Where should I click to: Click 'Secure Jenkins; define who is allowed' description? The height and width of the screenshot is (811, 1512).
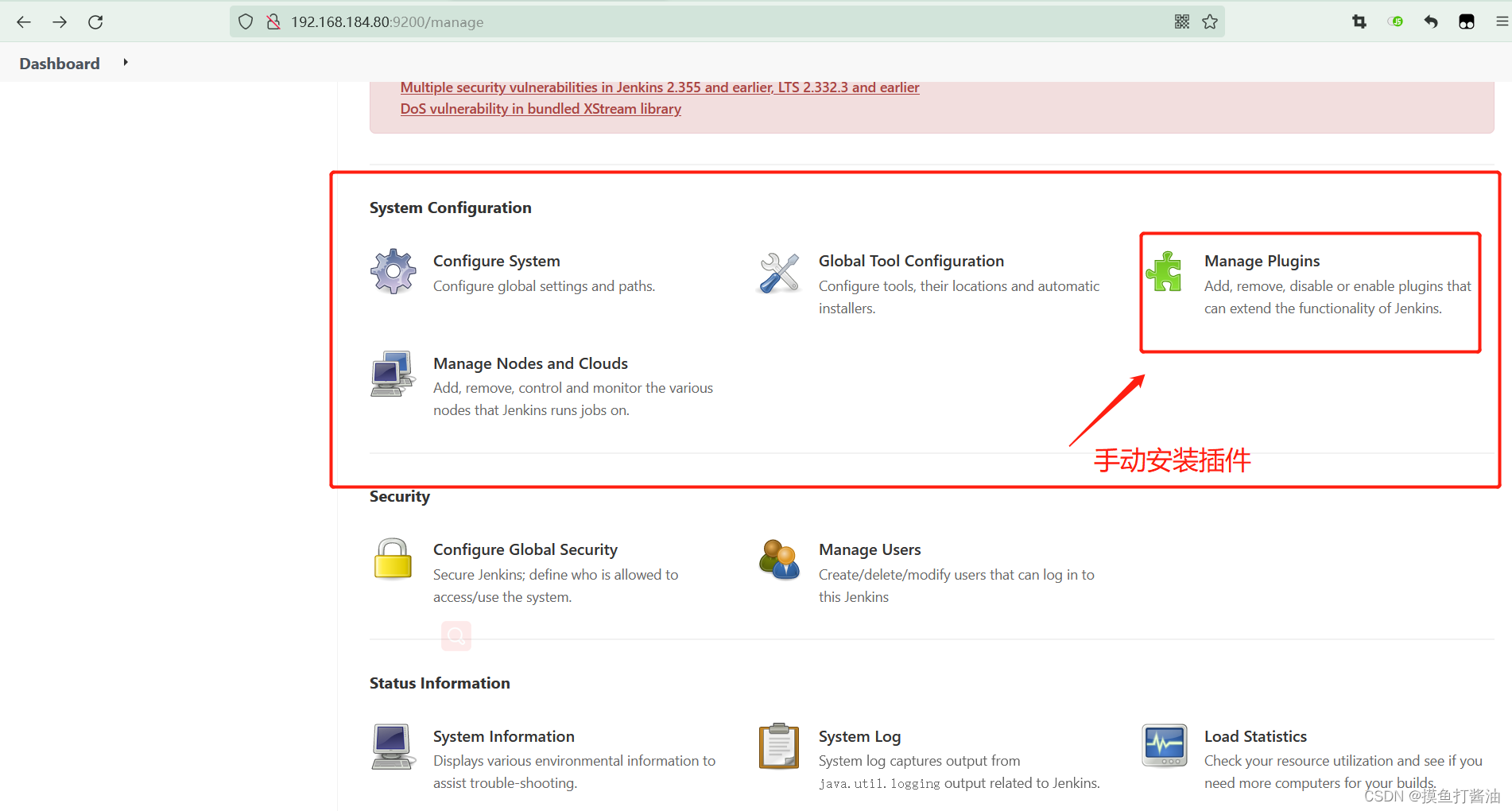556,586
